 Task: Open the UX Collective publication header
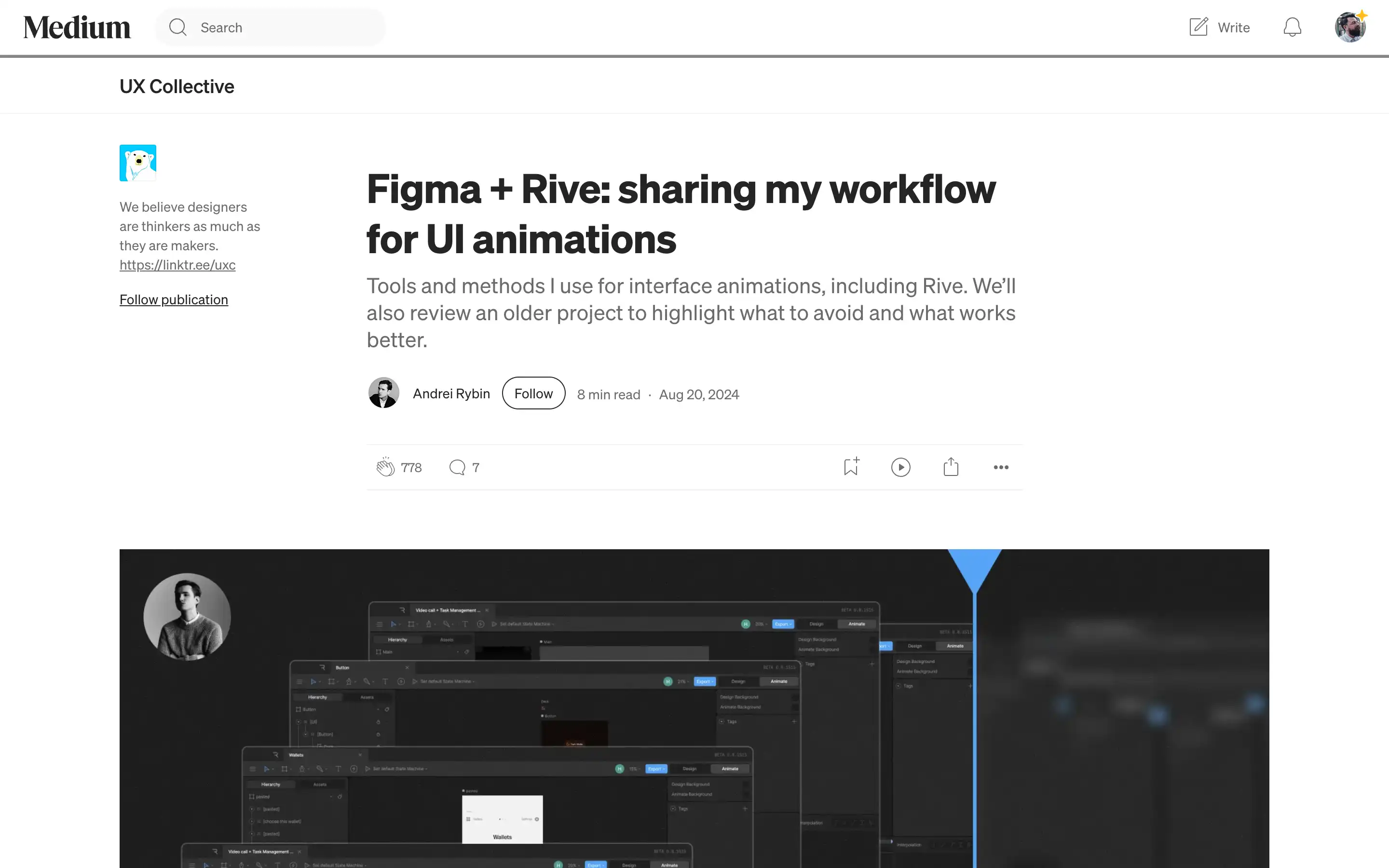(177, 86)
